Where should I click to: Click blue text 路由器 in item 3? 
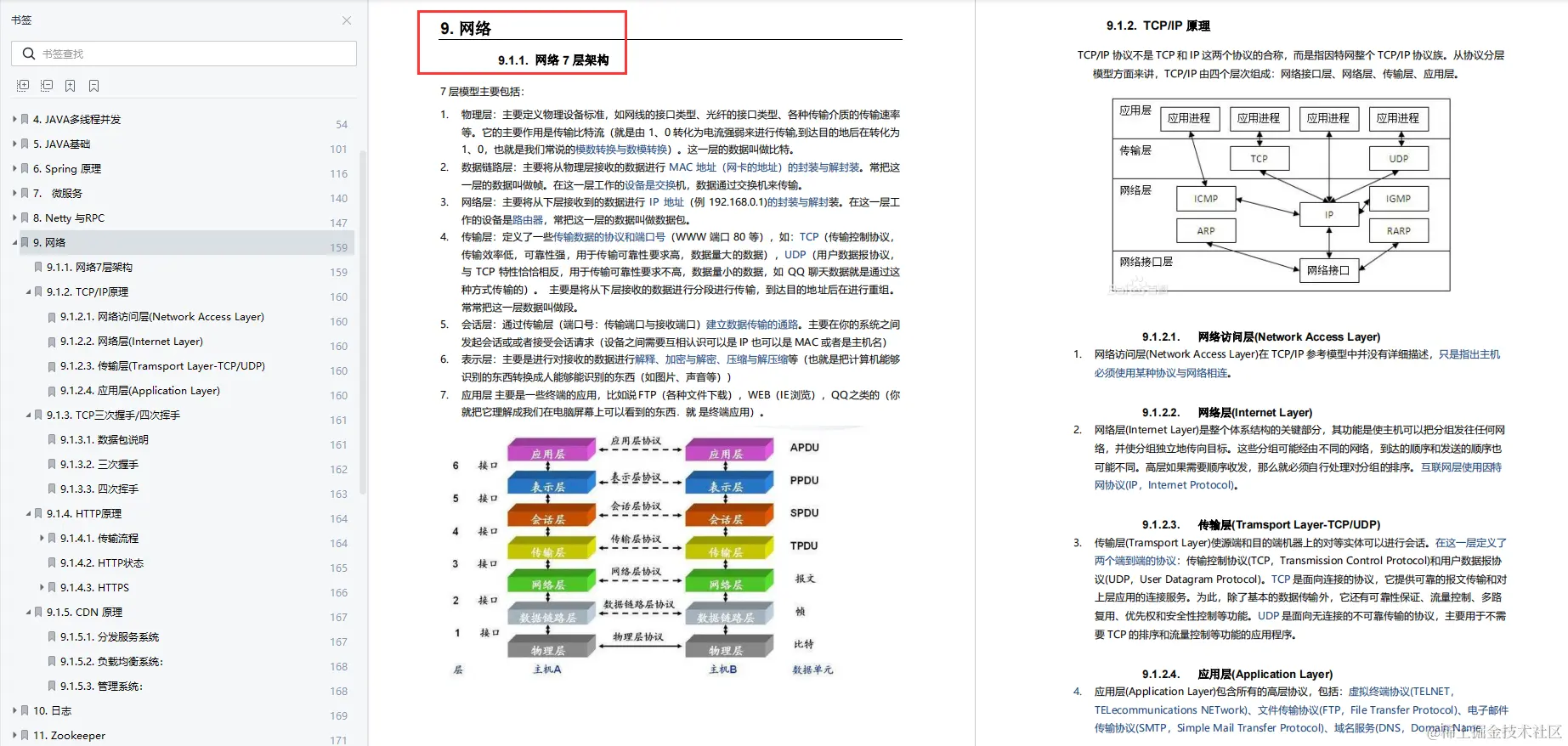(x=528, y=220)
